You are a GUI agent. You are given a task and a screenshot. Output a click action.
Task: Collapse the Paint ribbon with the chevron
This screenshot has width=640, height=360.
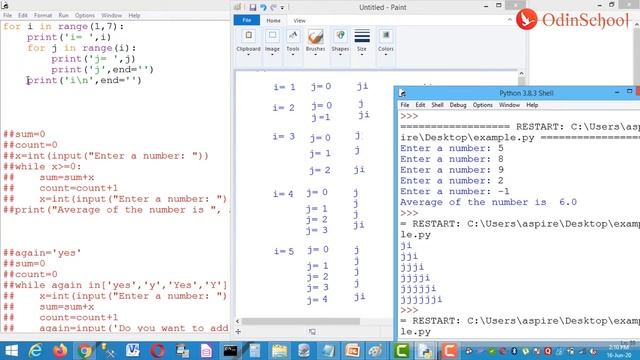(509, 20)
